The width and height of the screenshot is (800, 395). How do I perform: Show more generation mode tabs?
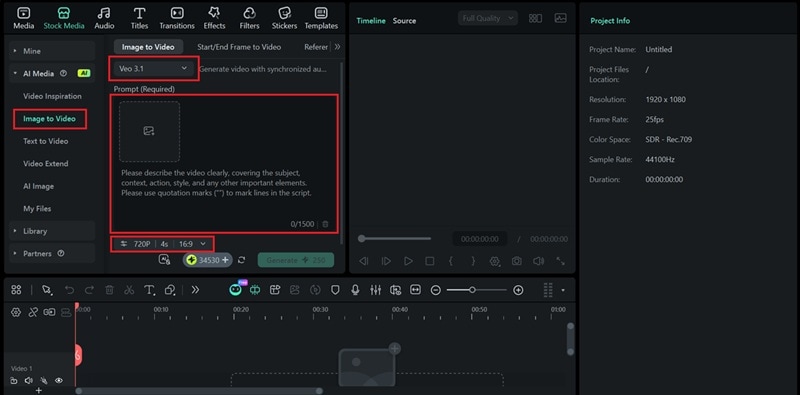pyautogui.click(x=337, y=47)
